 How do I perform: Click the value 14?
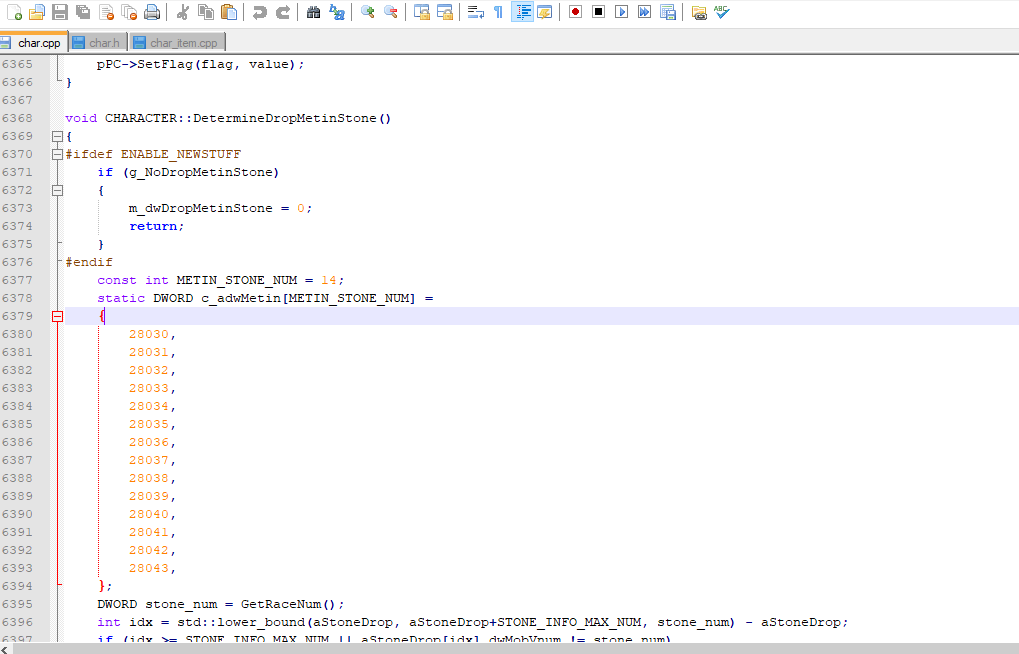coord(329,280)
